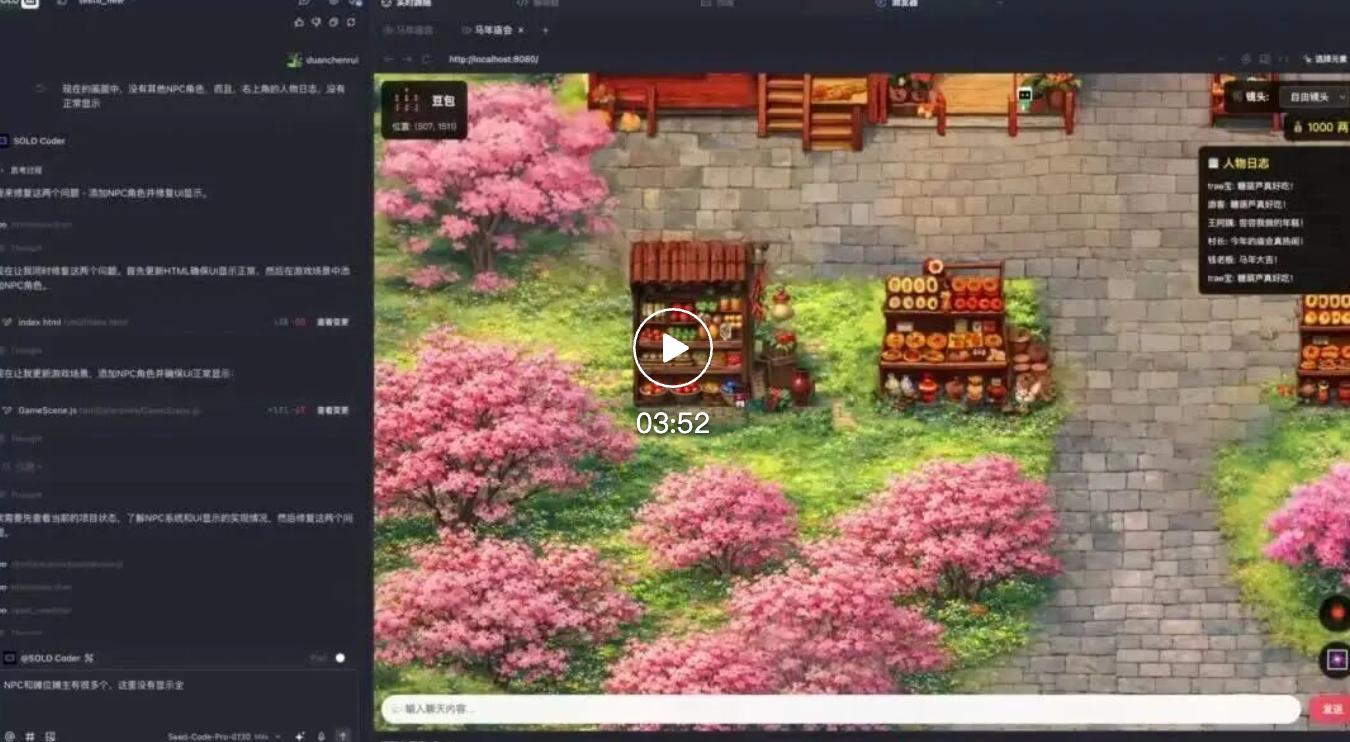Click the red 发送 send button in game

1331,709
